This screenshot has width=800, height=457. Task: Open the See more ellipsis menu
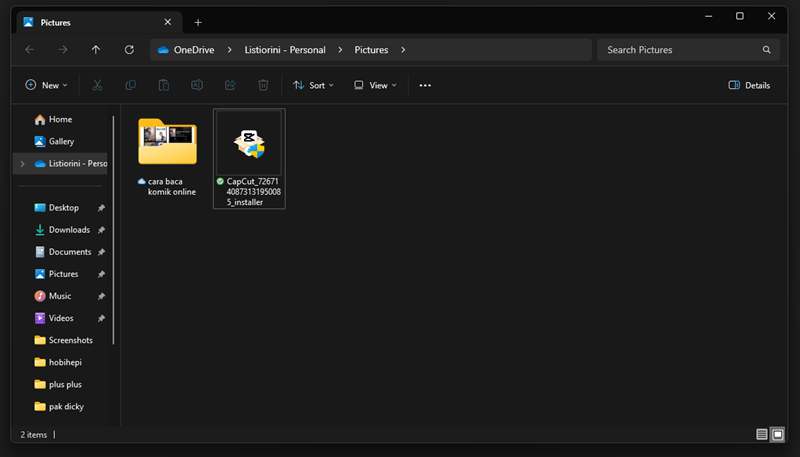pos(425,86)
